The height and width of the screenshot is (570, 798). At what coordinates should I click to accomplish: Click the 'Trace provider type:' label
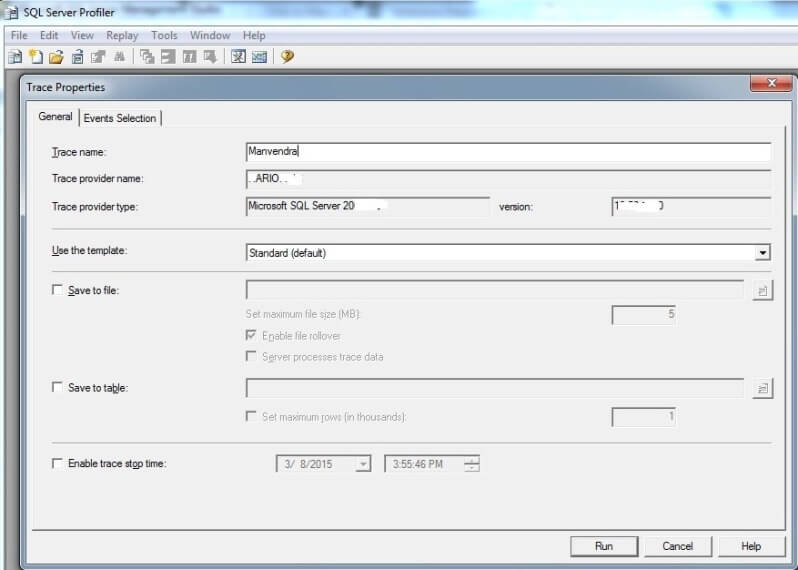point(95,207)
